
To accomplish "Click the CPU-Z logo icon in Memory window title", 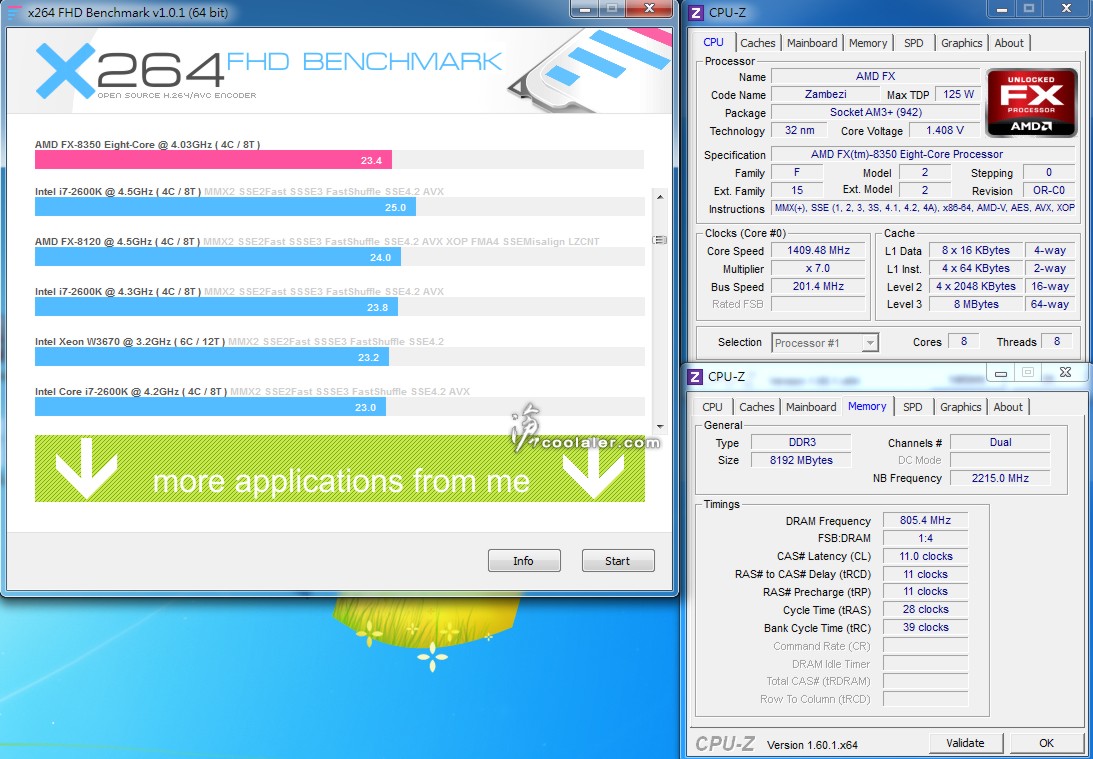I will (695, 376).
